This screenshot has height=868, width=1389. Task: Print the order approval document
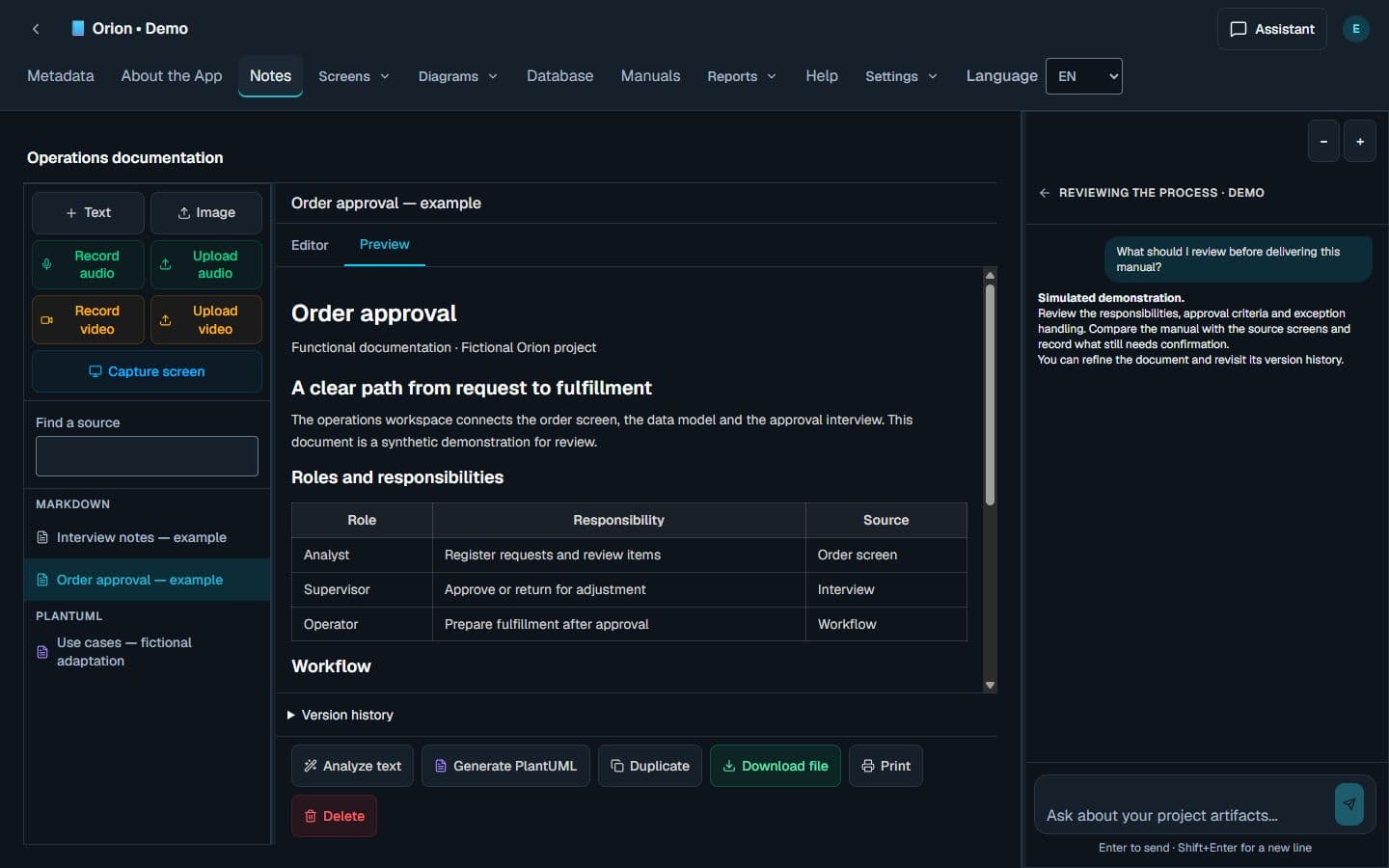click(x=885, y=766)
